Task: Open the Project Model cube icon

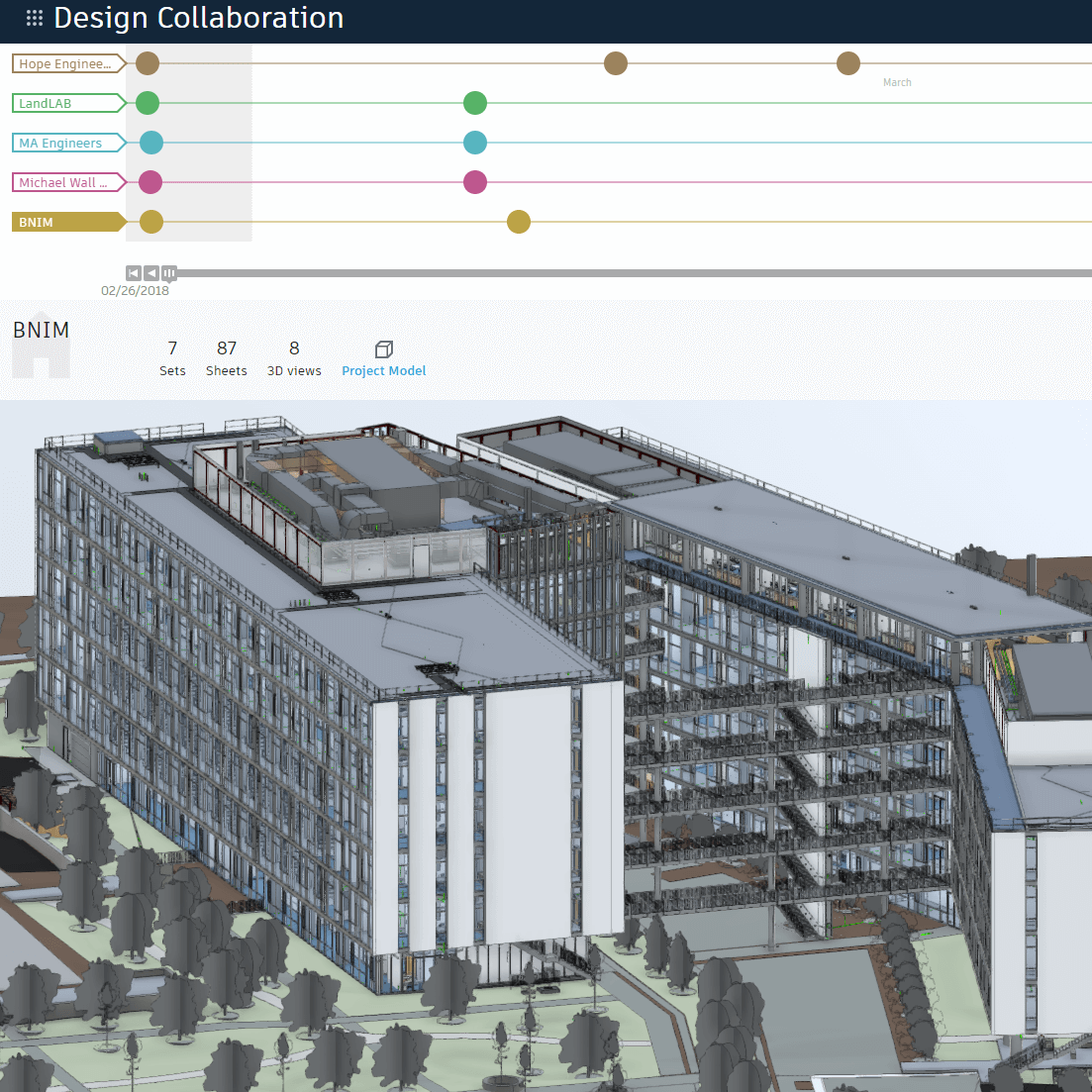Action: 383,350
